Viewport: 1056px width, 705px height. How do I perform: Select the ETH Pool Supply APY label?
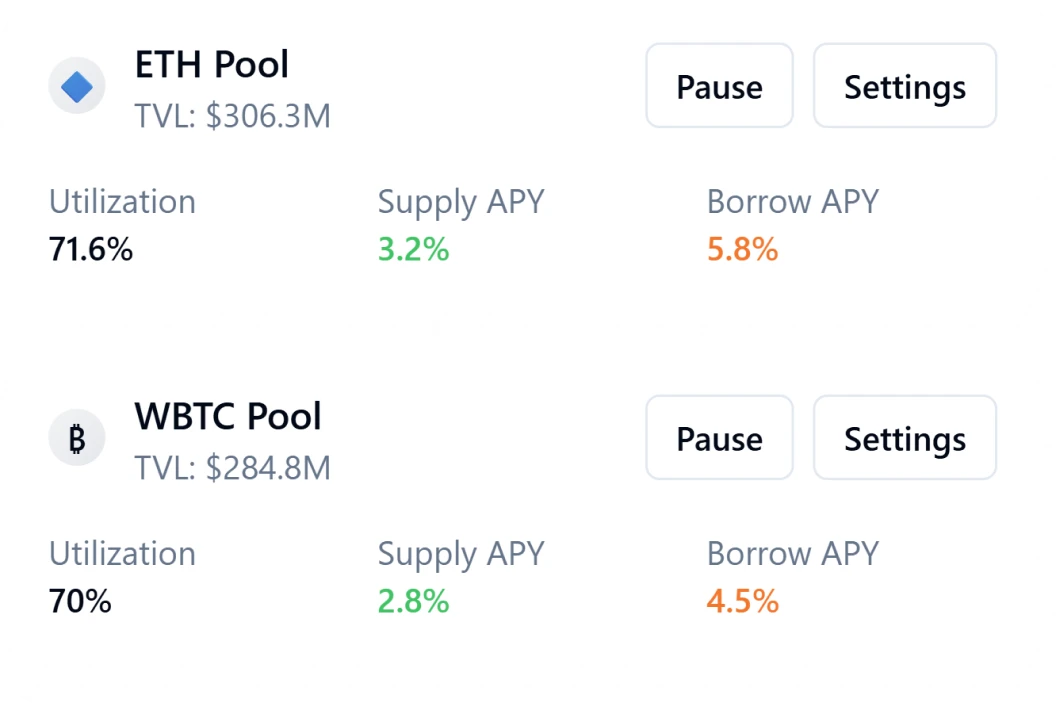[460, 201]
